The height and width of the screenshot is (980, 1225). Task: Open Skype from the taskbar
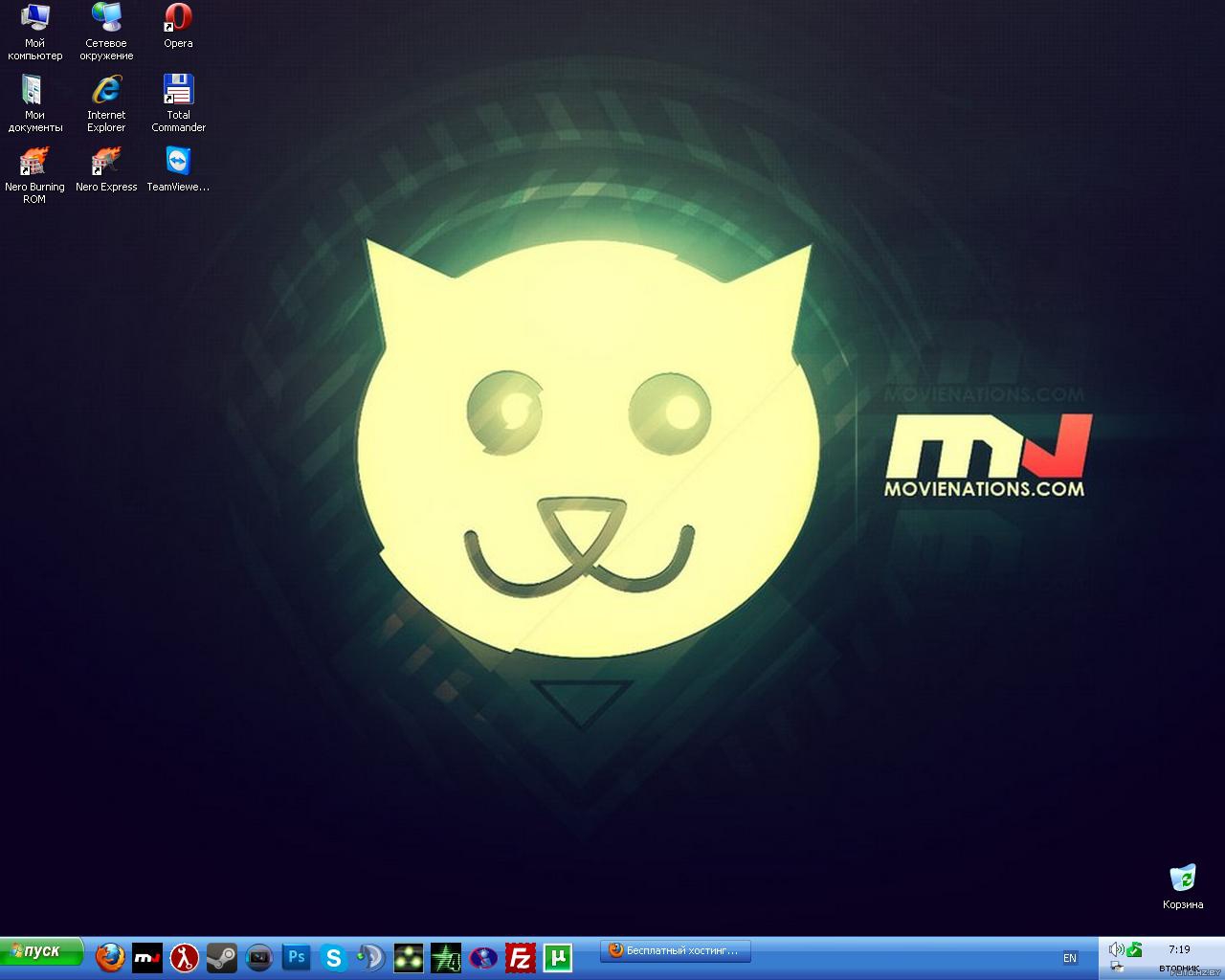tap(334, 957)
